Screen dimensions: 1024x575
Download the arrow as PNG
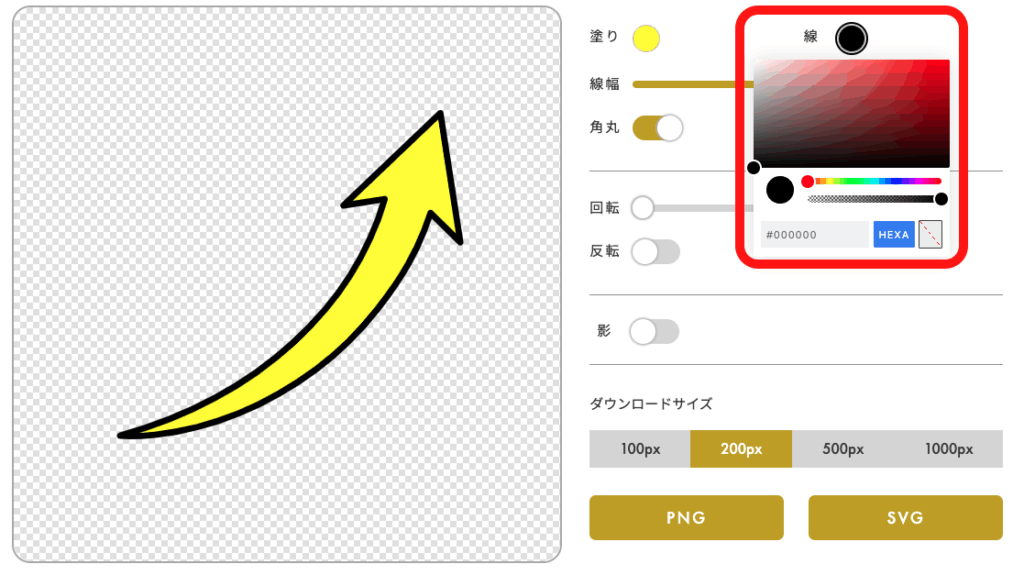[x=686, y=518]
